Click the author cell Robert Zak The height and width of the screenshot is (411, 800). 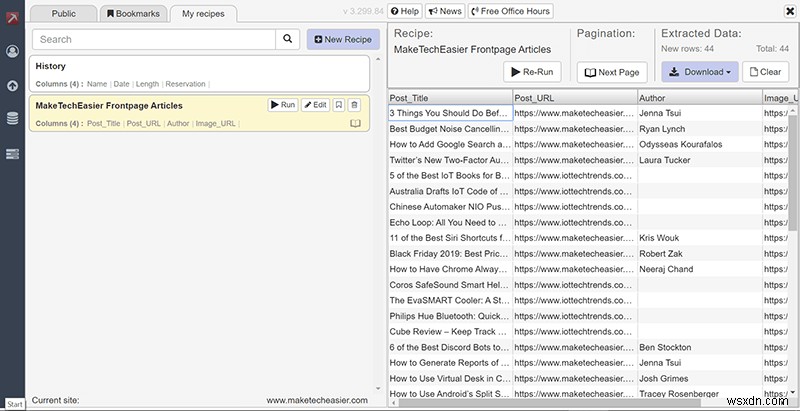tap(700, 253)
